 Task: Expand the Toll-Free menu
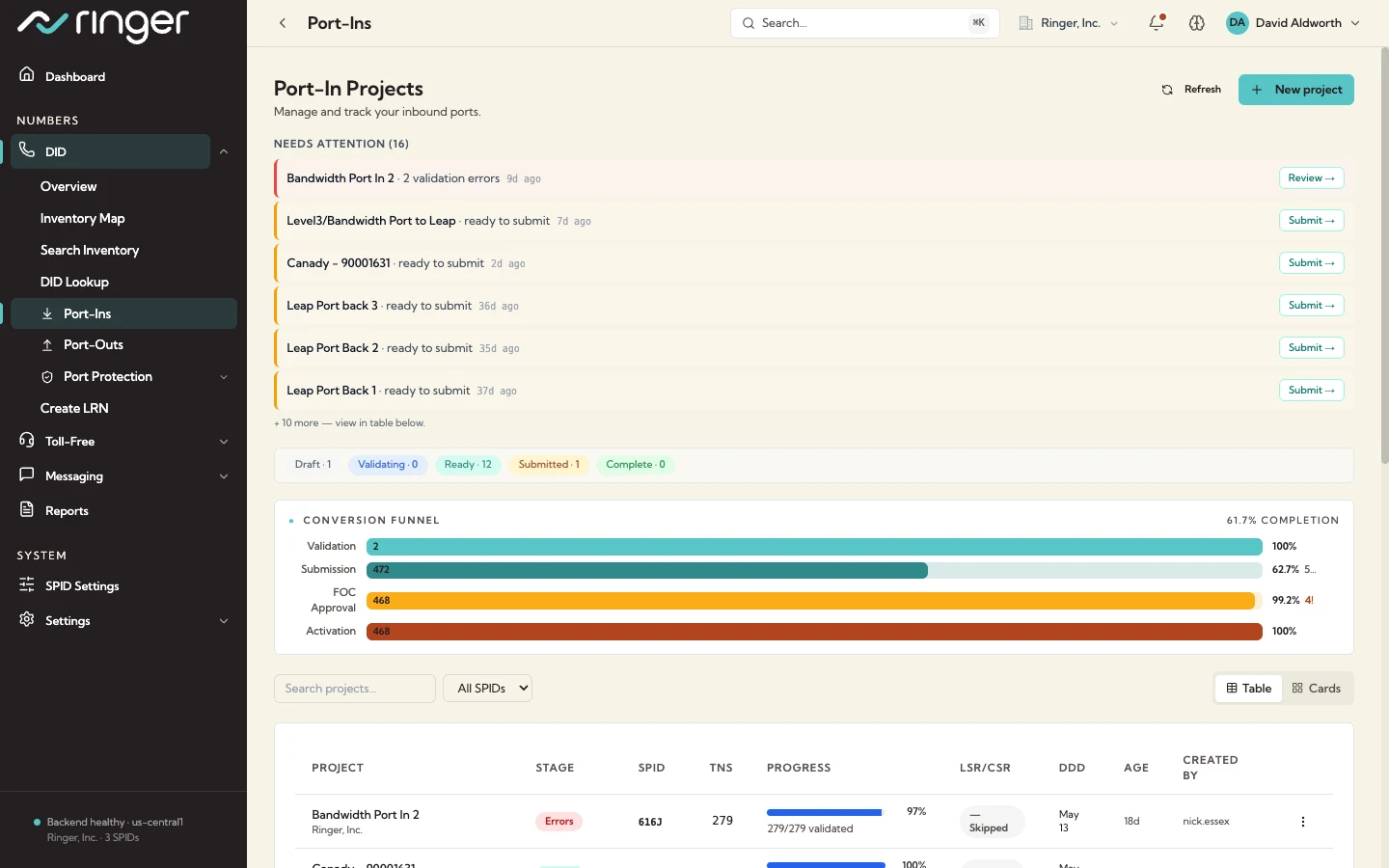pos(224,442)
